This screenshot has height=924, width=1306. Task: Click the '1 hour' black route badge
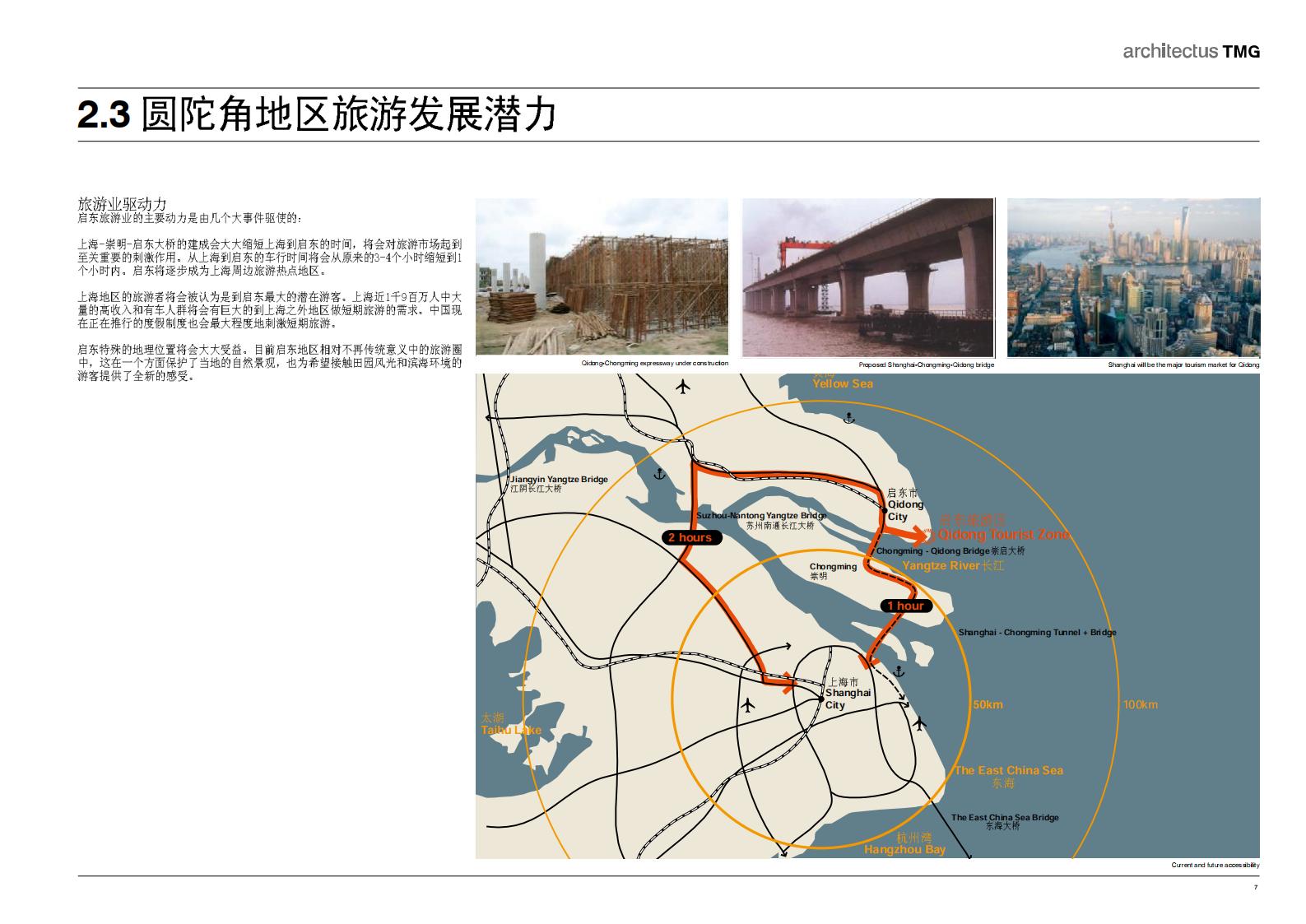pos(905,606)
